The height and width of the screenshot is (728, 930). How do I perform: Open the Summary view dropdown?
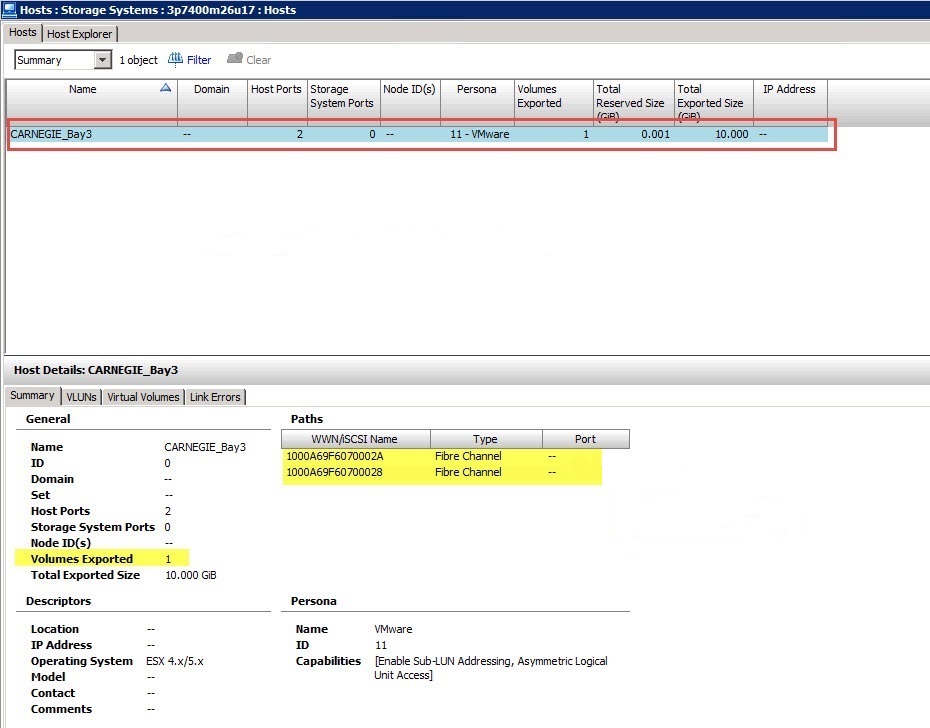pos(102,60)
